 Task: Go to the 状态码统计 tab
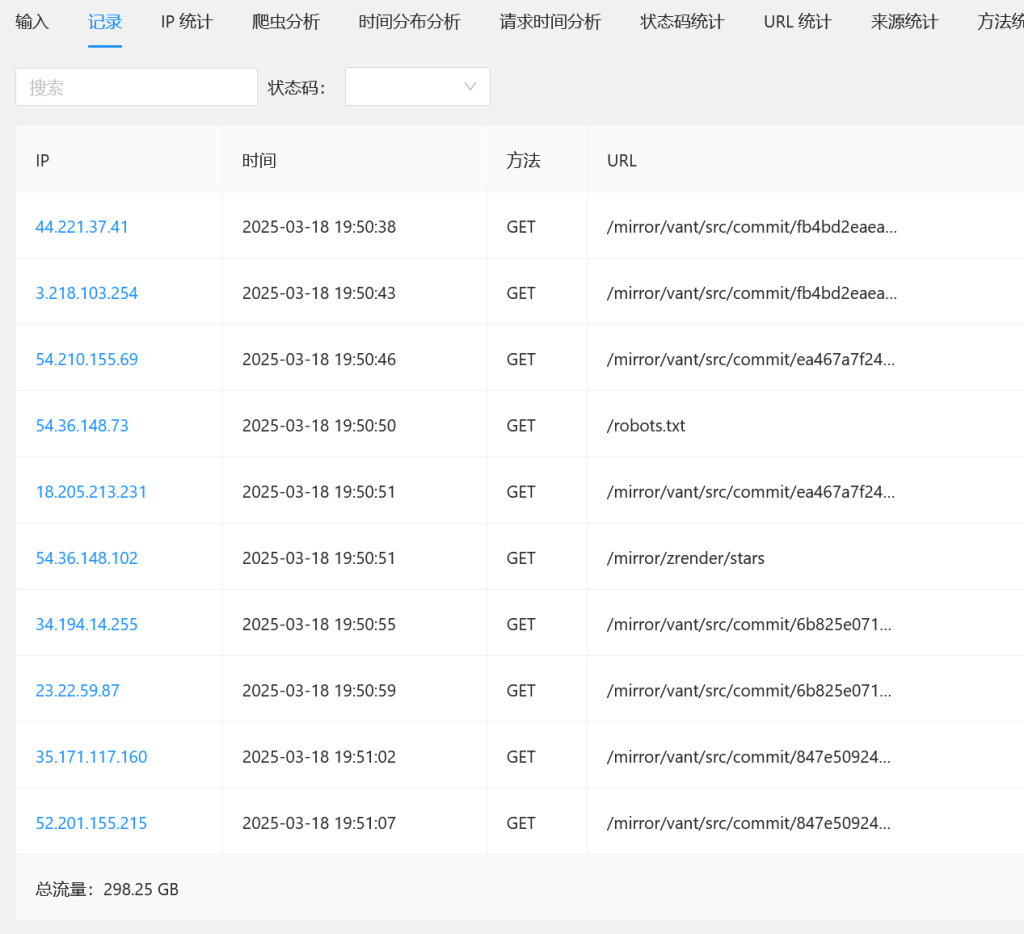point(682,21)
